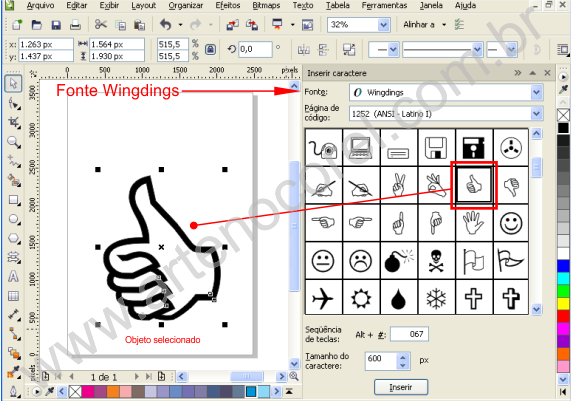Click the mirror vertically icon

pos(323,50)
